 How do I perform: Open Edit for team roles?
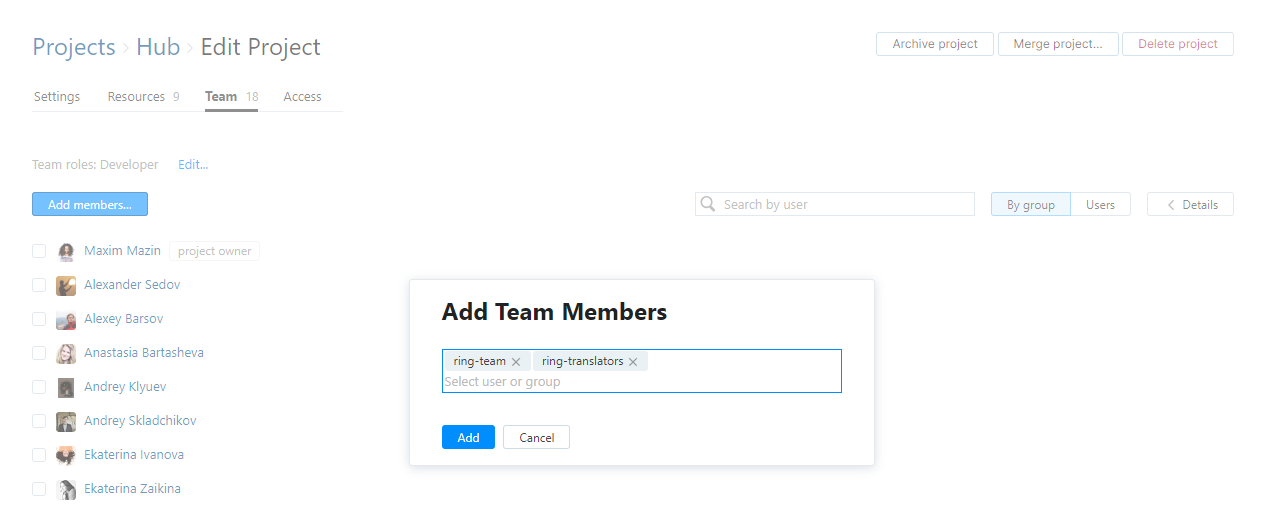coord(193,164)
